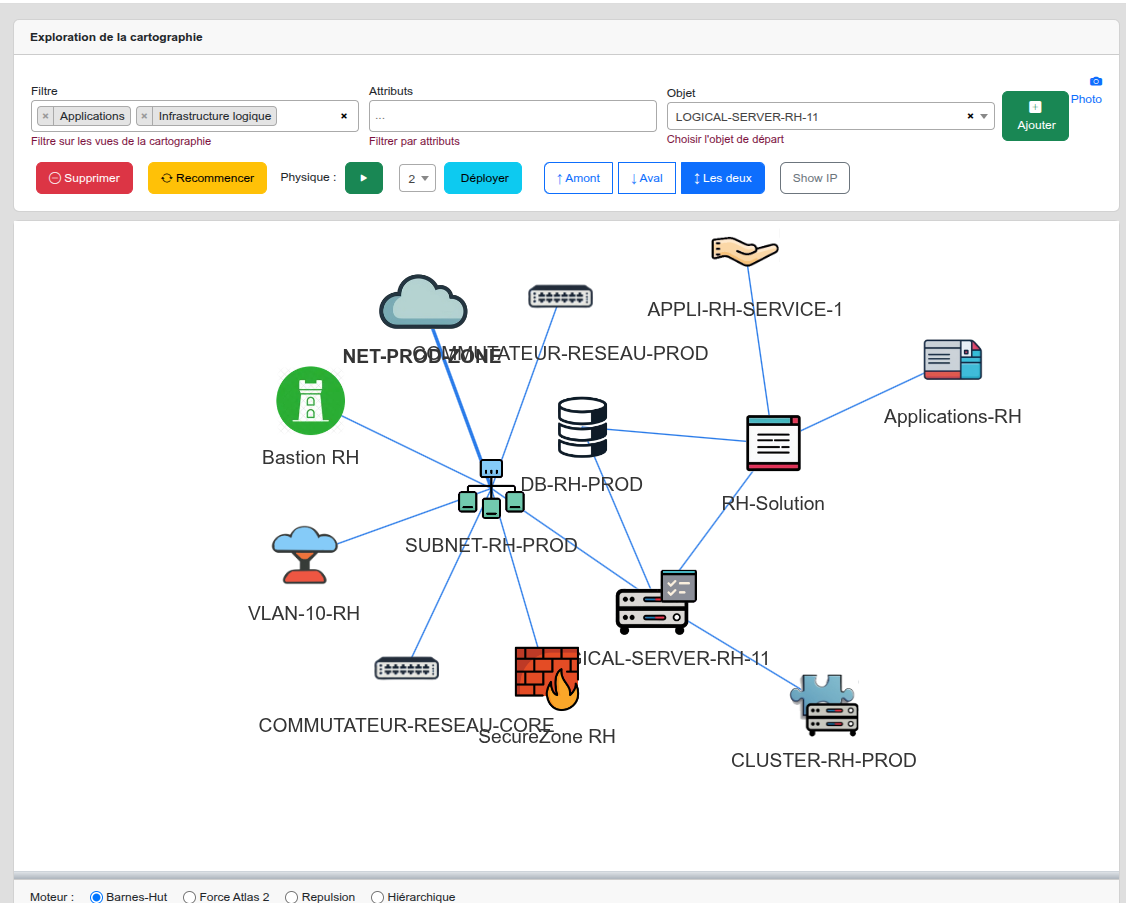Screen dimensions: 1126x903
Task: Click the APPLI-RH-SERVICE-1 hand icon
Action: point(744,251)
